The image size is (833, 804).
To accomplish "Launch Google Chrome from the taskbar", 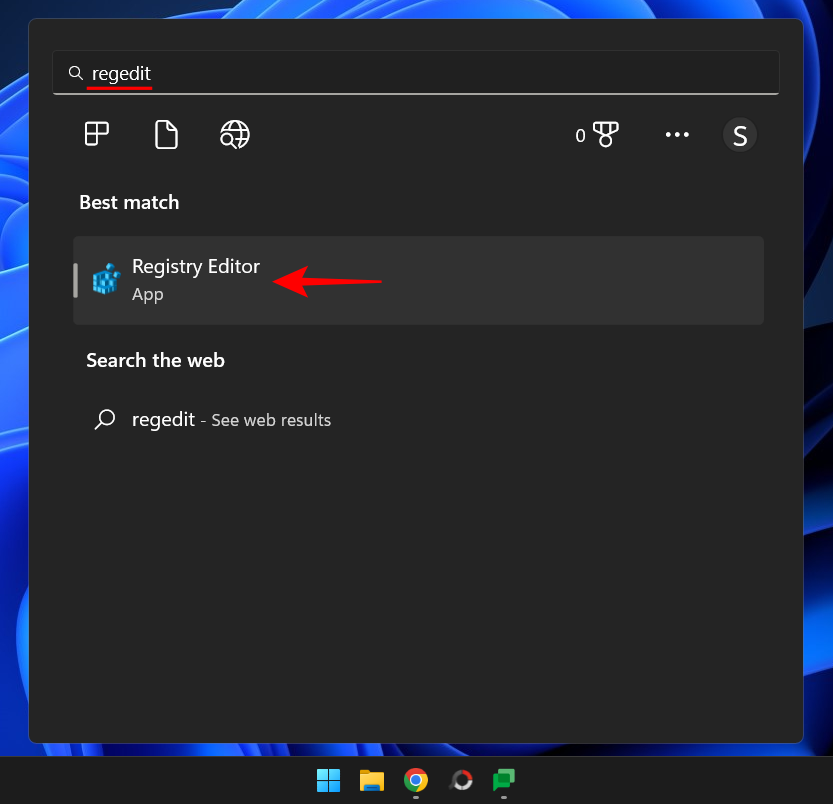I will [416, 781].
